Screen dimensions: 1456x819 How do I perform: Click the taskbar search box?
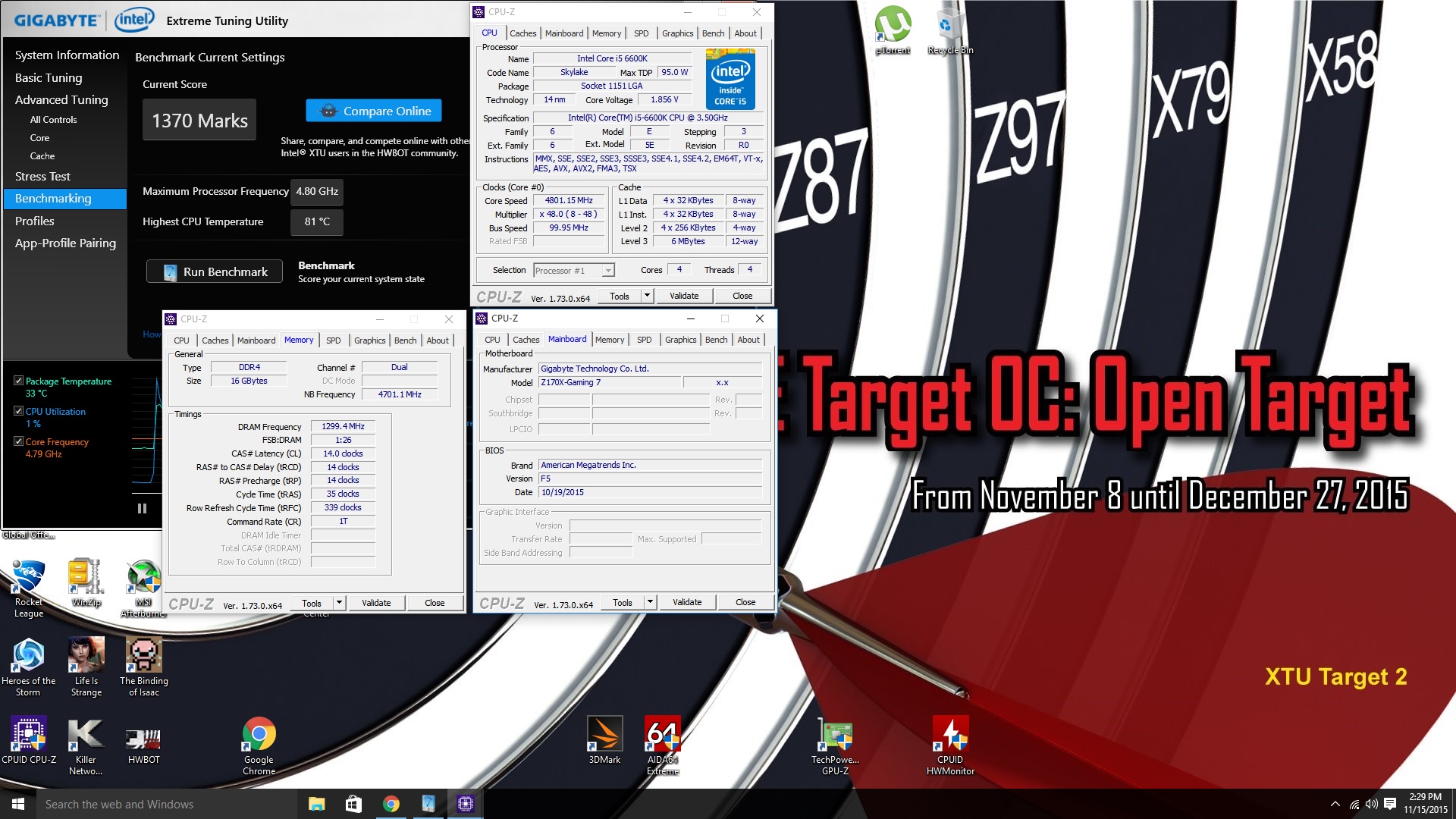click(165, 804)
